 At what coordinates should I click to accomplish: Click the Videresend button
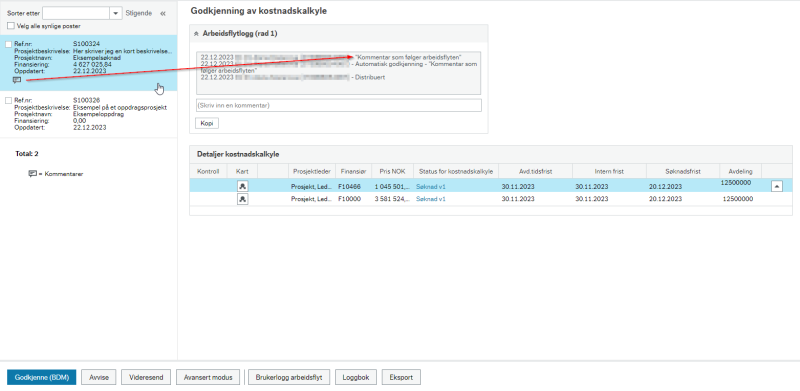[x=146, y=377]
